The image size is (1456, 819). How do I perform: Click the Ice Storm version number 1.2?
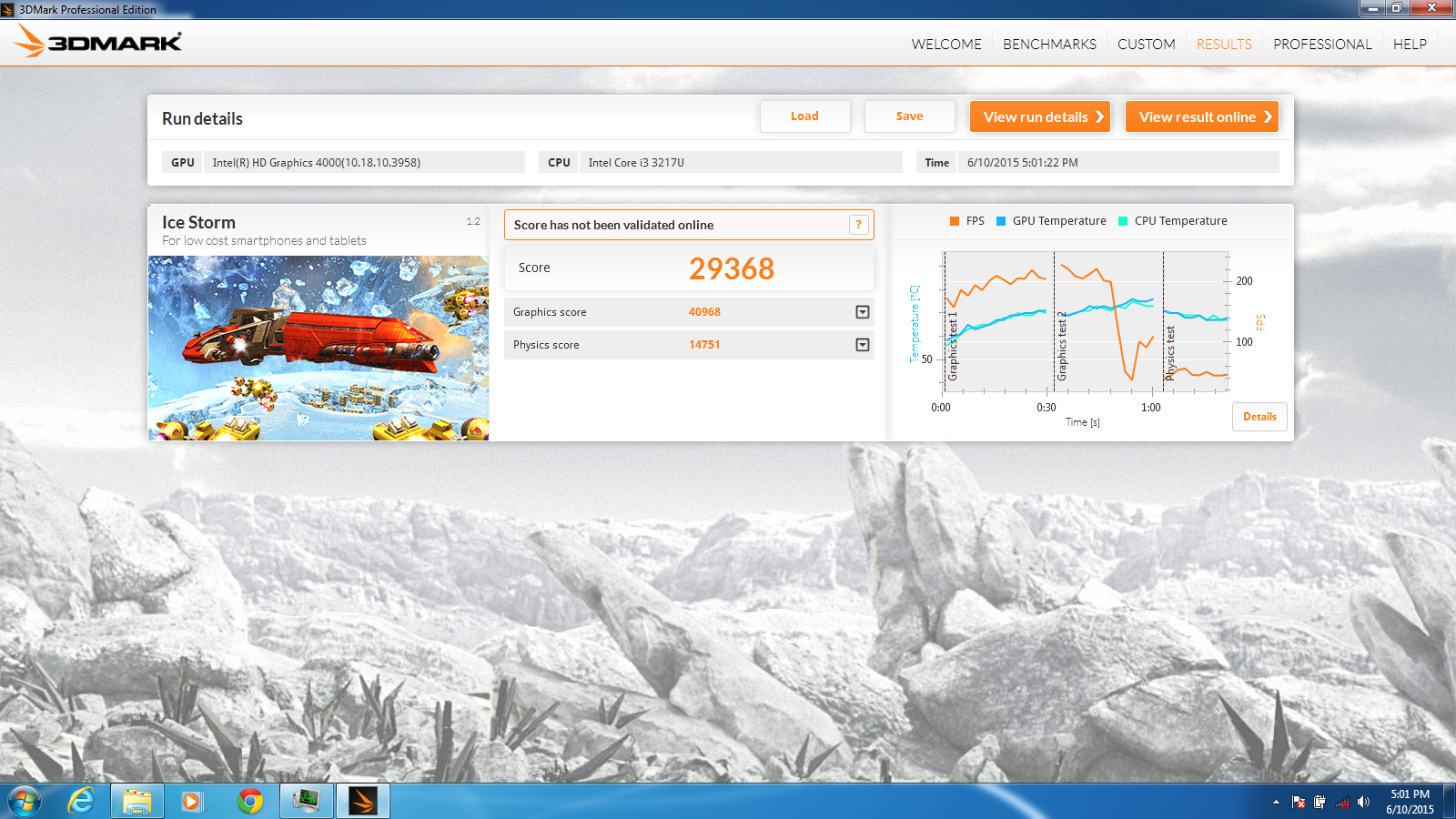[x=473, y=221]
